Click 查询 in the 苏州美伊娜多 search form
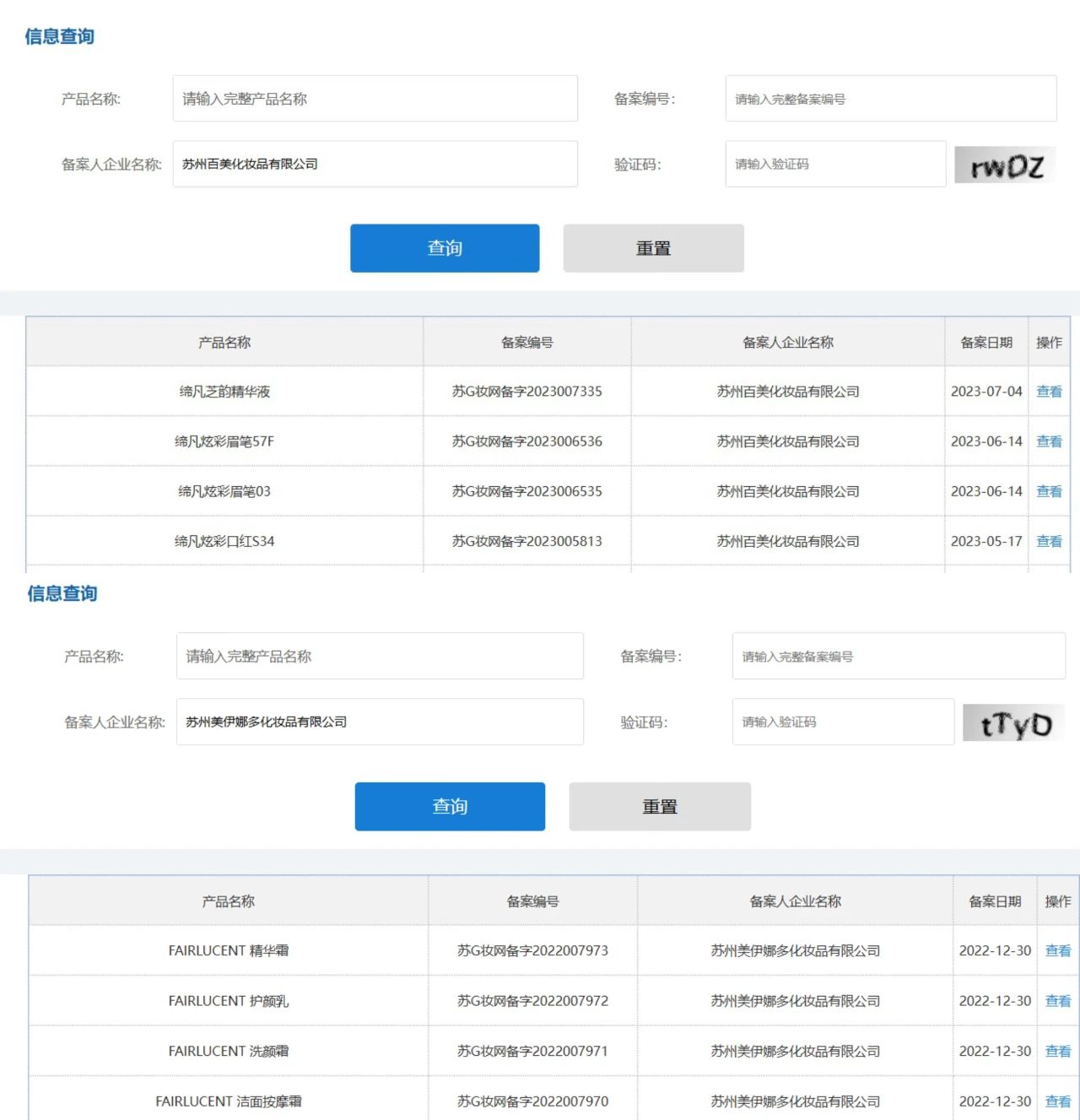 pyautogui.click(x=450, y=806)
